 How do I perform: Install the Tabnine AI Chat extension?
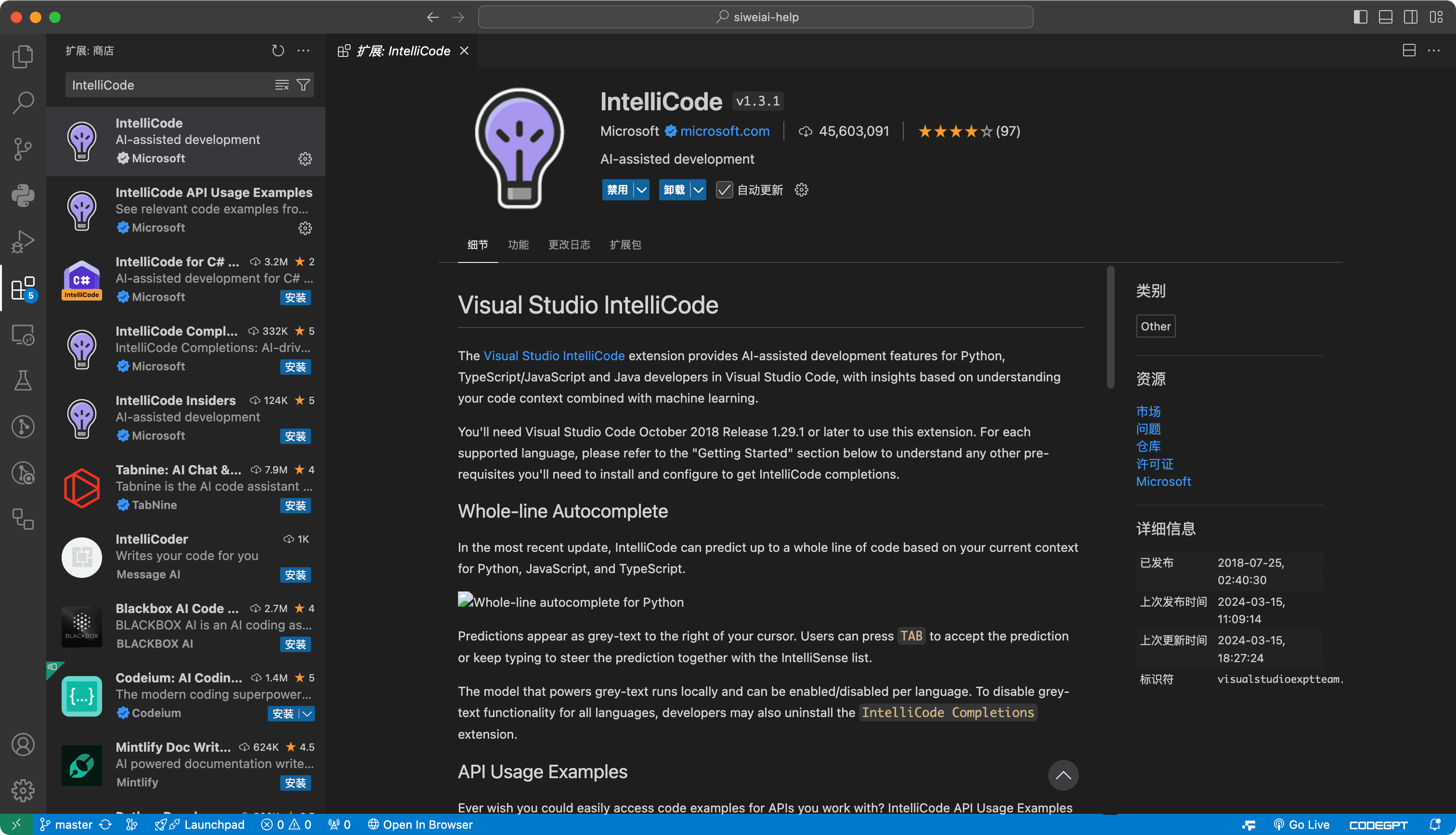[x=295, y=505]
